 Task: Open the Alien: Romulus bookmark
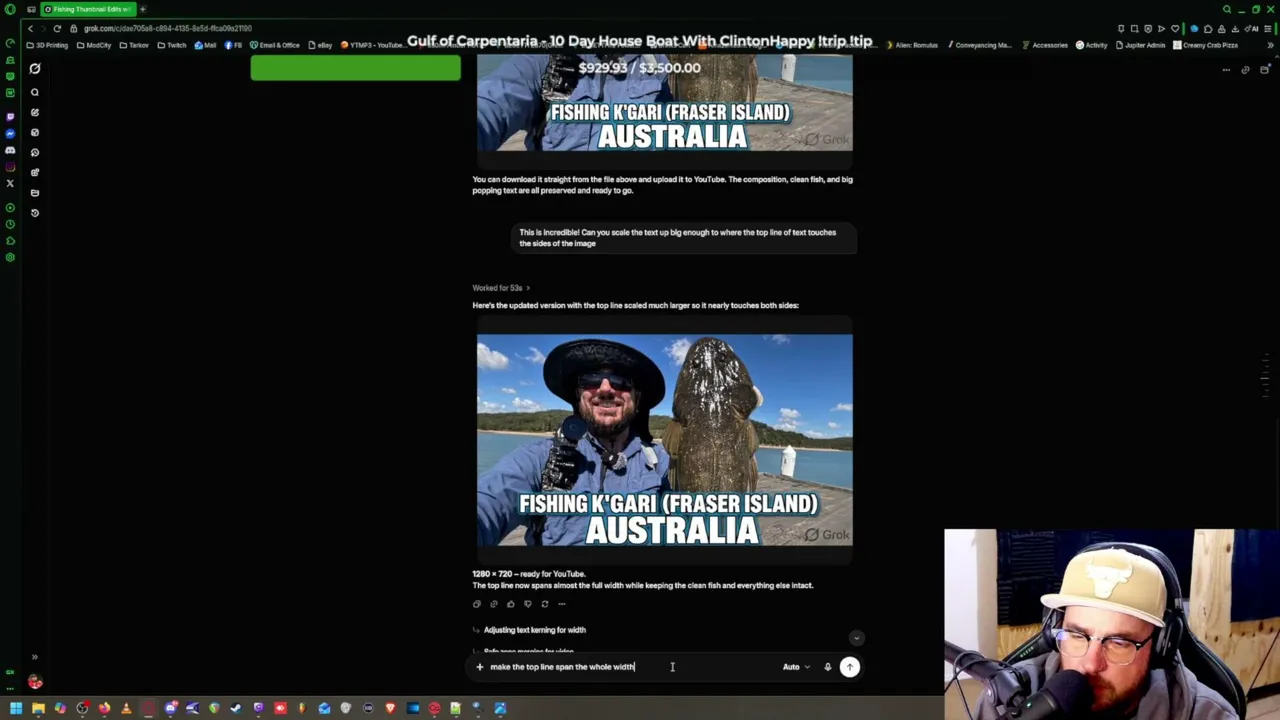pos(912,45)
